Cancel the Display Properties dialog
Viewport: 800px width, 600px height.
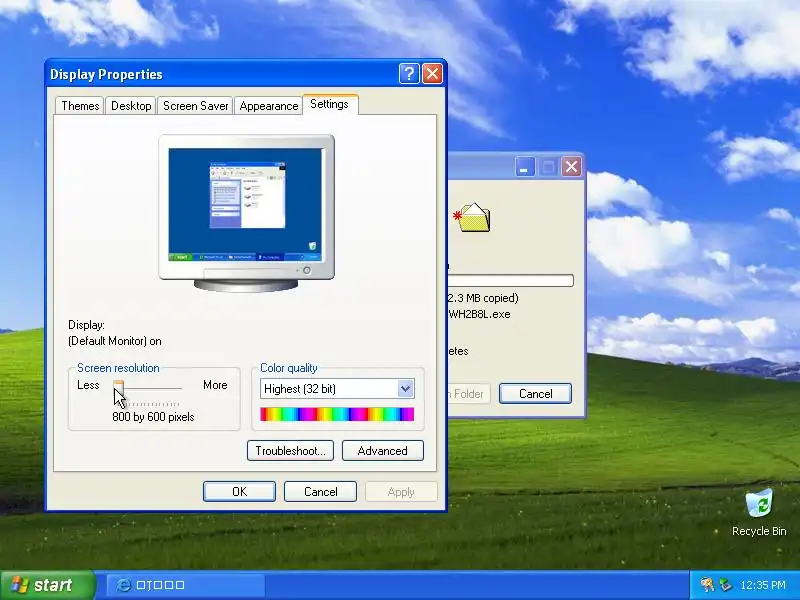pos(320,491)
